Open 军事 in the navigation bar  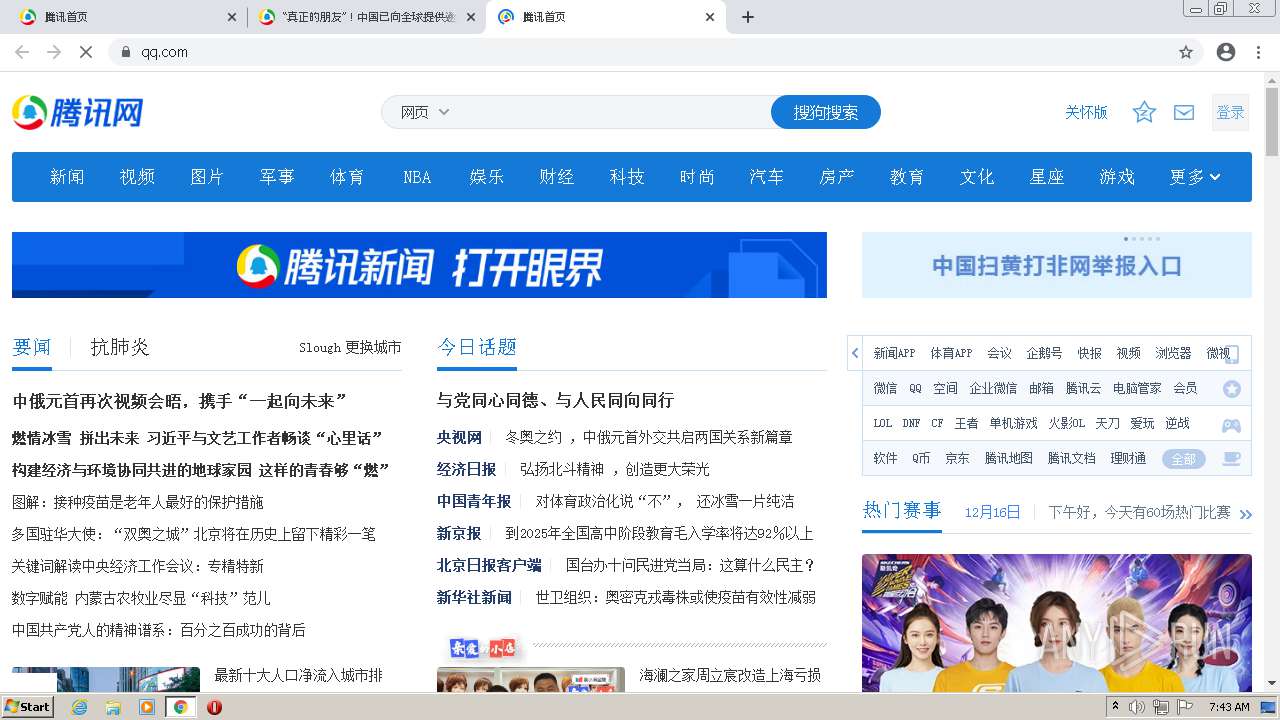277,177
